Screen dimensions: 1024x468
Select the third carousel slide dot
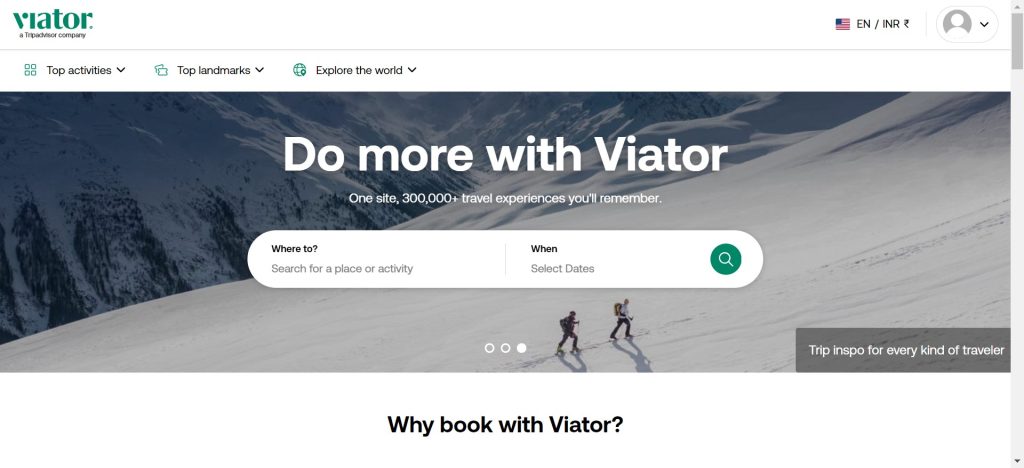(x=521, y=348)
